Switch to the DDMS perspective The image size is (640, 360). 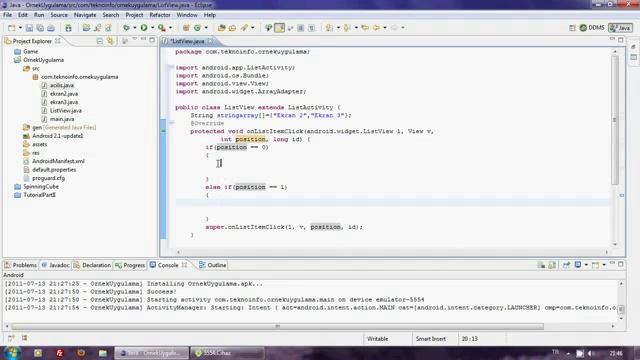click(x=592, y=28)
